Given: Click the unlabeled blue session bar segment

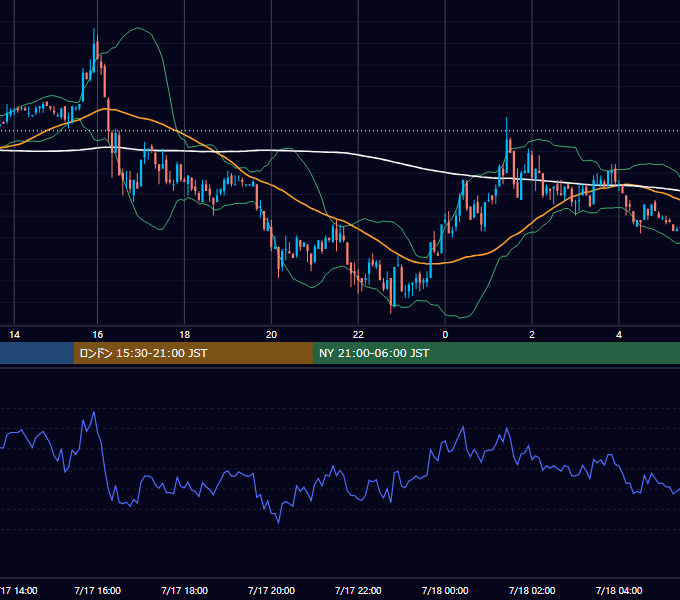Looking at the screenshot, I should [37, 353].
